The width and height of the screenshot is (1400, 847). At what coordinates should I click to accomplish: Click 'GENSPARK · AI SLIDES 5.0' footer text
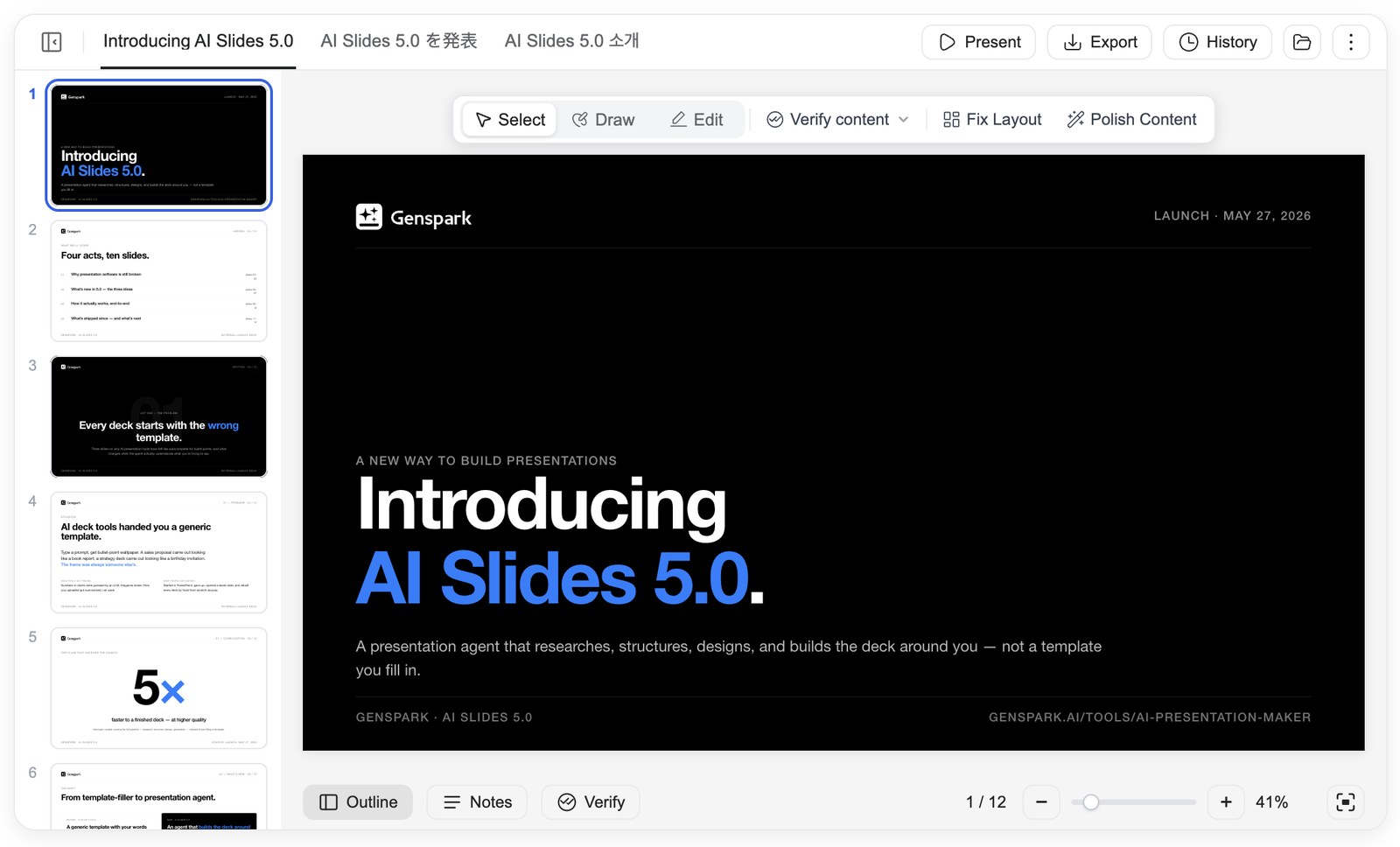(x=444, y=717)
